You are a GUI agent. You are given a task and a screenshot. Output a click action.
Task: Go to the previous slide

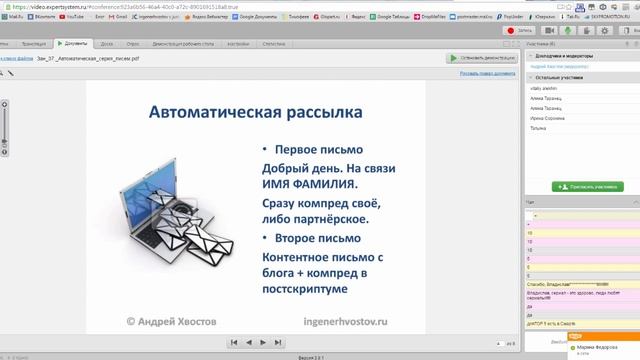(x=249, y=342)
